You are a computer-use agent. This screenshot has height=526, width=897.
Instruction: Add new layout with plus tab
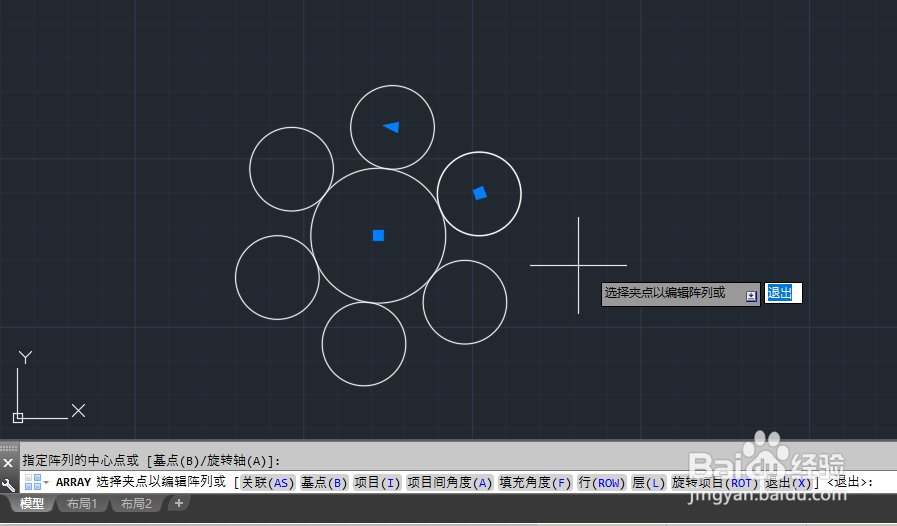[178, 503]
